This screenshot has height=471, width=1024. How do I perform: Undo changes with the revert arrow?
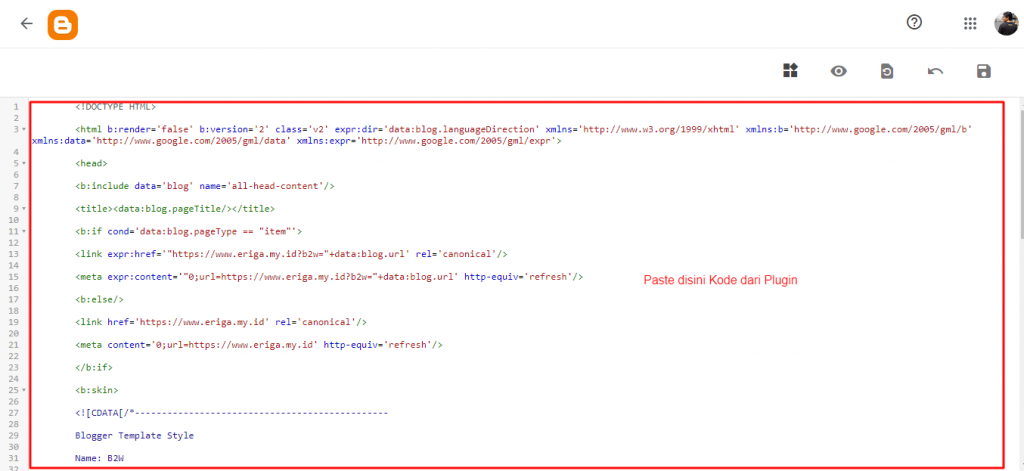point(935,71)
